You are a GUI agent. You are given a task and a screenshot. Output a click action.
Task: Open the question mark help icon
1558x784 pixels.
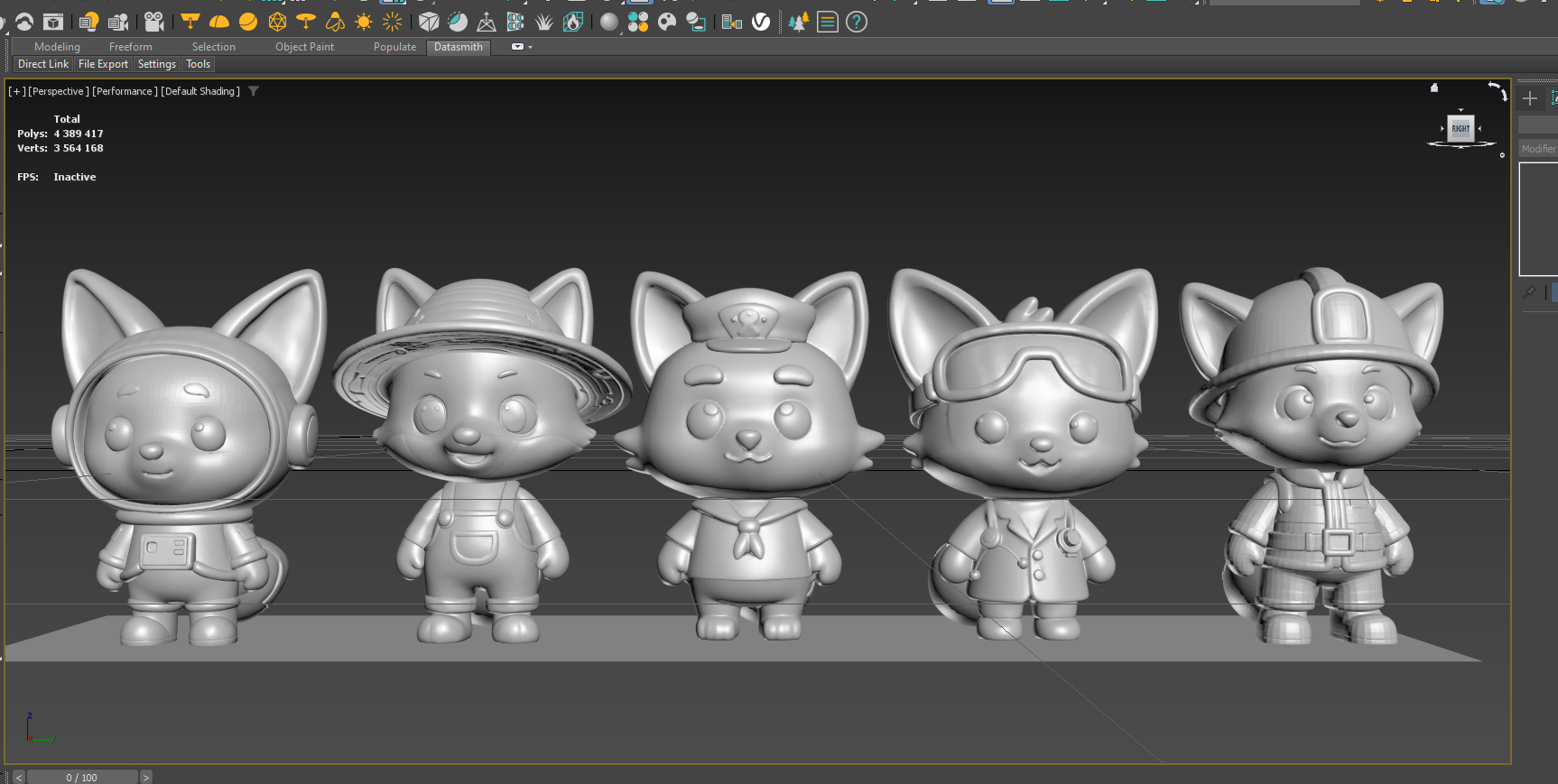click(857, 22)
